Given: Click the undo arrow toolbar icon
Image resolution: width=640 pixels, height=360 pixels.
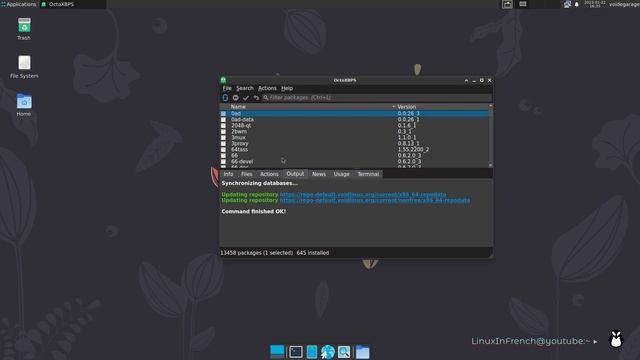Looking at the screenshot, I should click(x=256, y=98).
